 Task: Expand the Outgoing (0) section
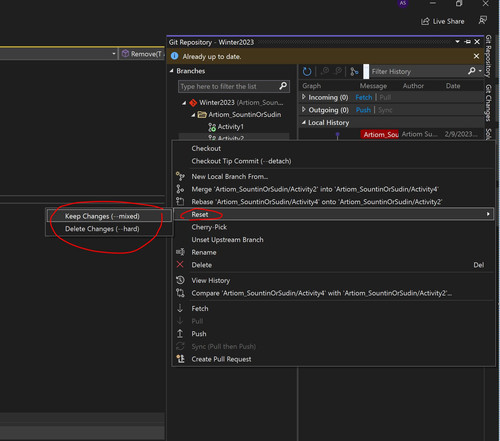(304, 110)
